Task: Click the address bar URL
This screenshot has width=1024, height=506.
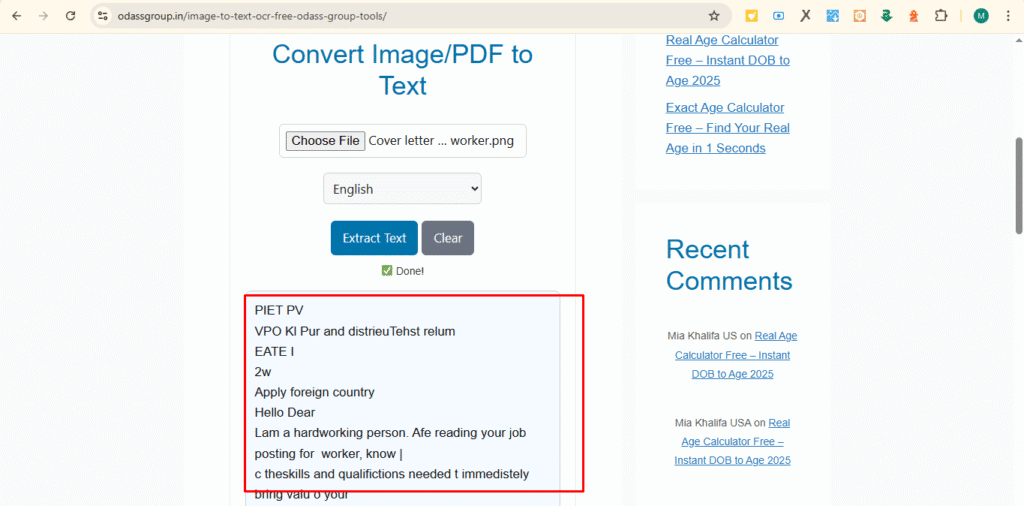Action: [251, 16]
